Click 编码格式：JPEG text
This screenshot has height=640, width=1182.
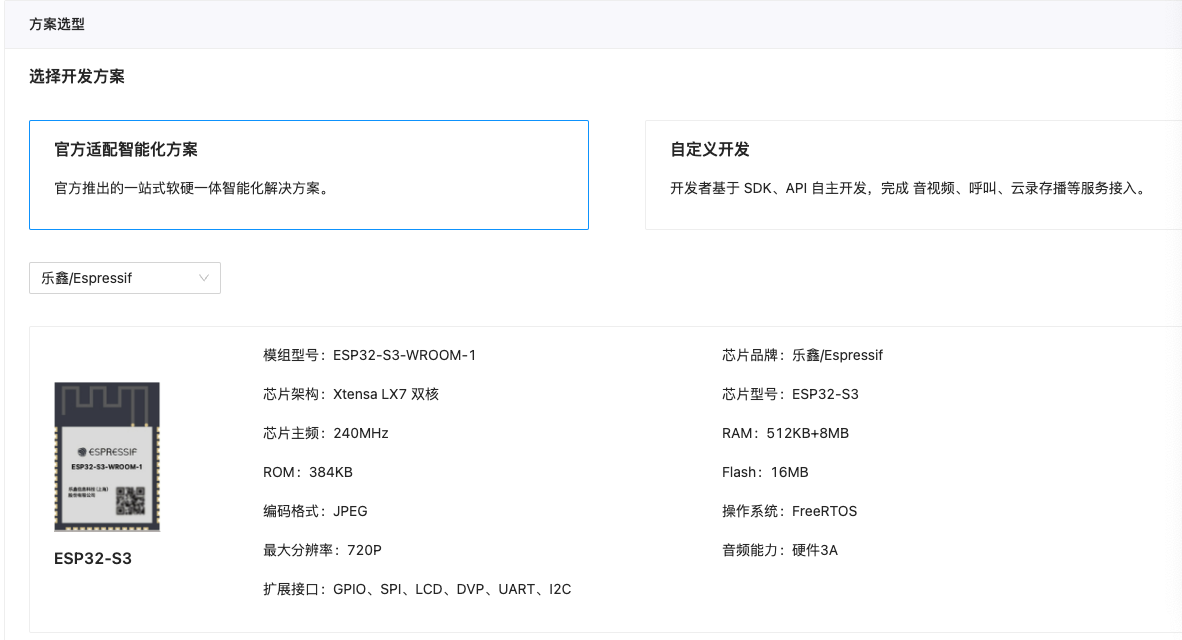315,511
